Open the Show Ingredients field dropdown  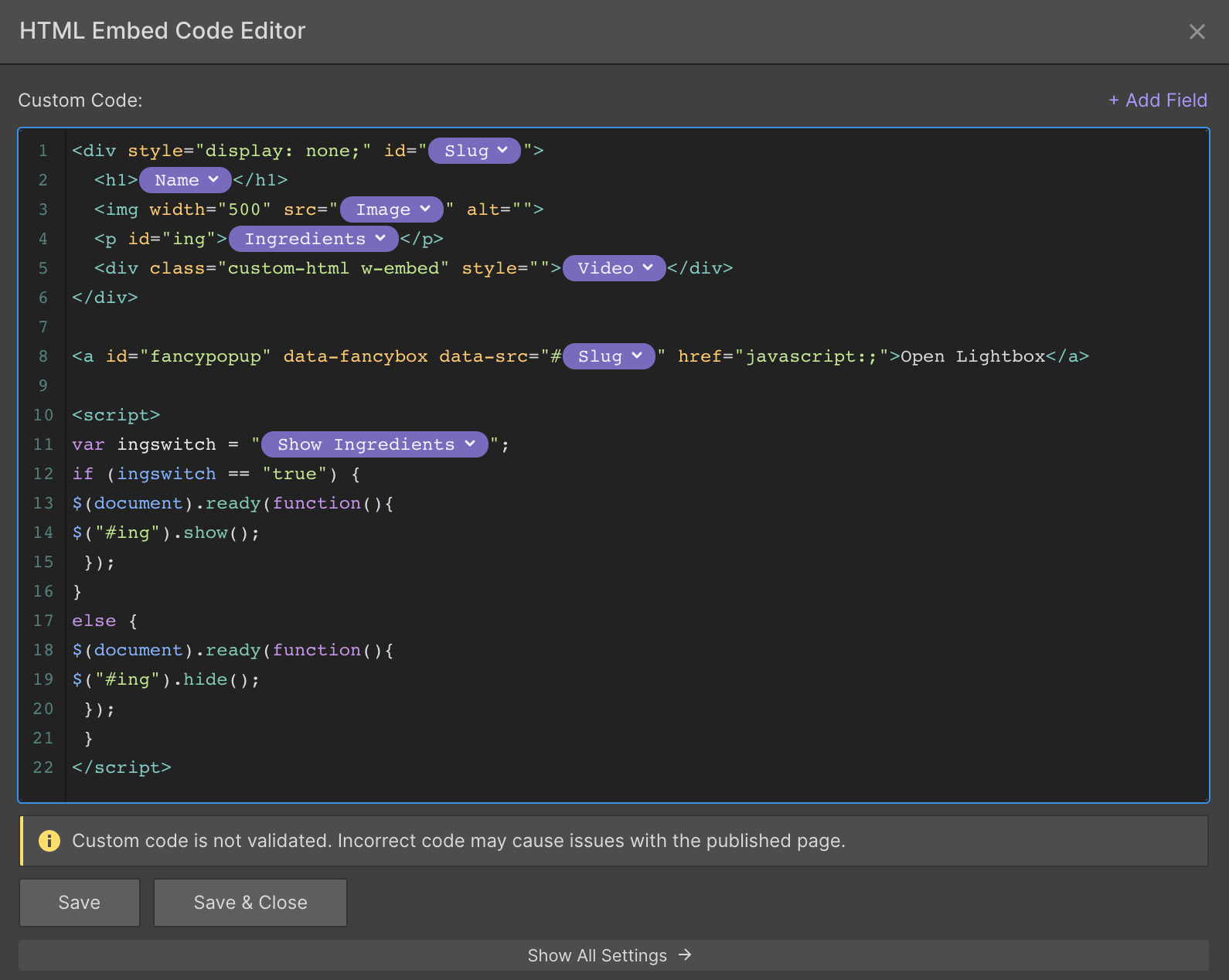point(375,444)
